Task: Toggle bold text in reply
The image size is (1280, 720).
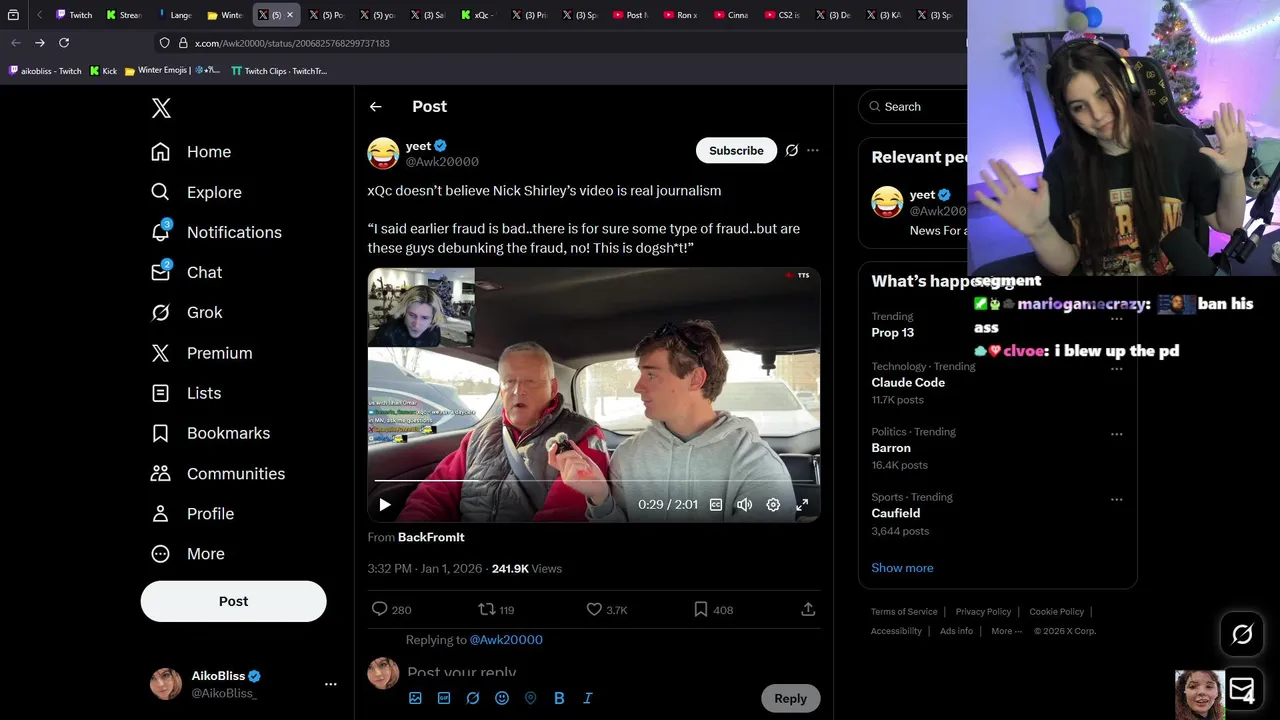Action: click(x=559, y=698)
